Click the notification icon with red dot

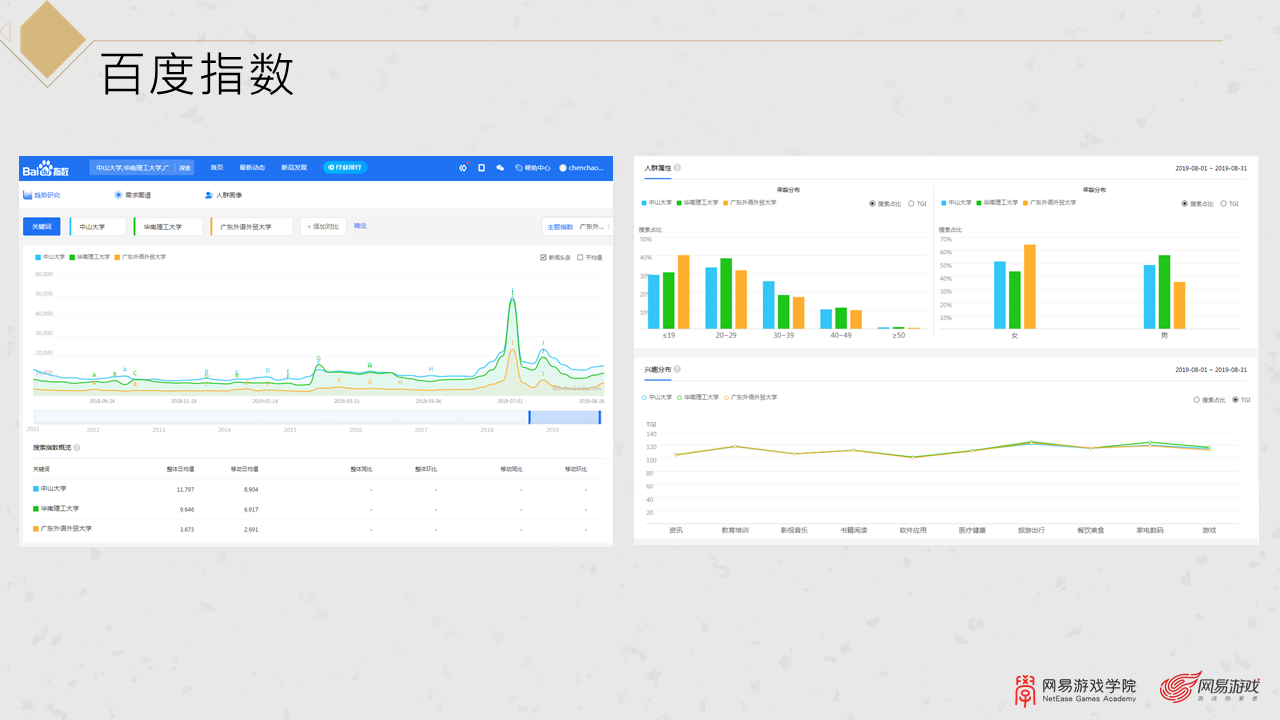[463, 168]
